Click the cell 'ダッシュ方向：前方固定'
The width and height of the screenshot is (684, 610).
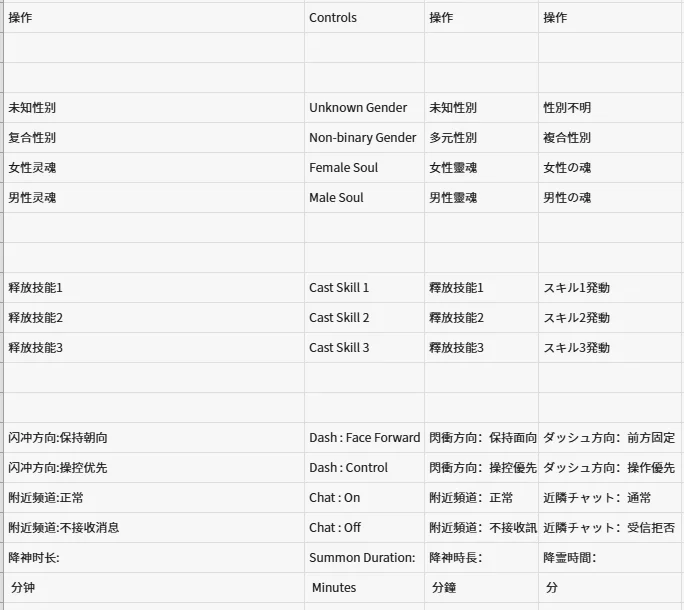(x=611, y=438)
